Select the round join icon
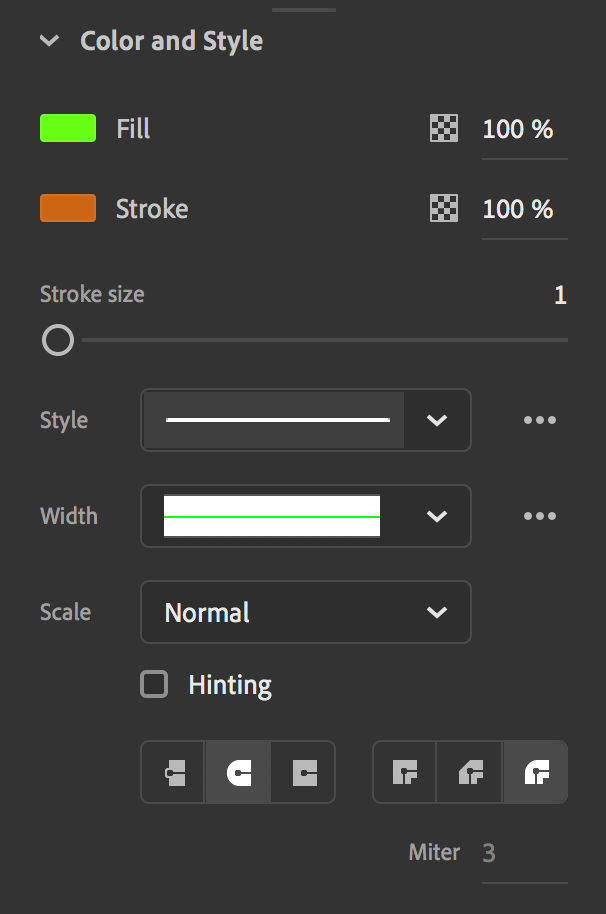This screenshot has width=606, height=914. point(536,773)
